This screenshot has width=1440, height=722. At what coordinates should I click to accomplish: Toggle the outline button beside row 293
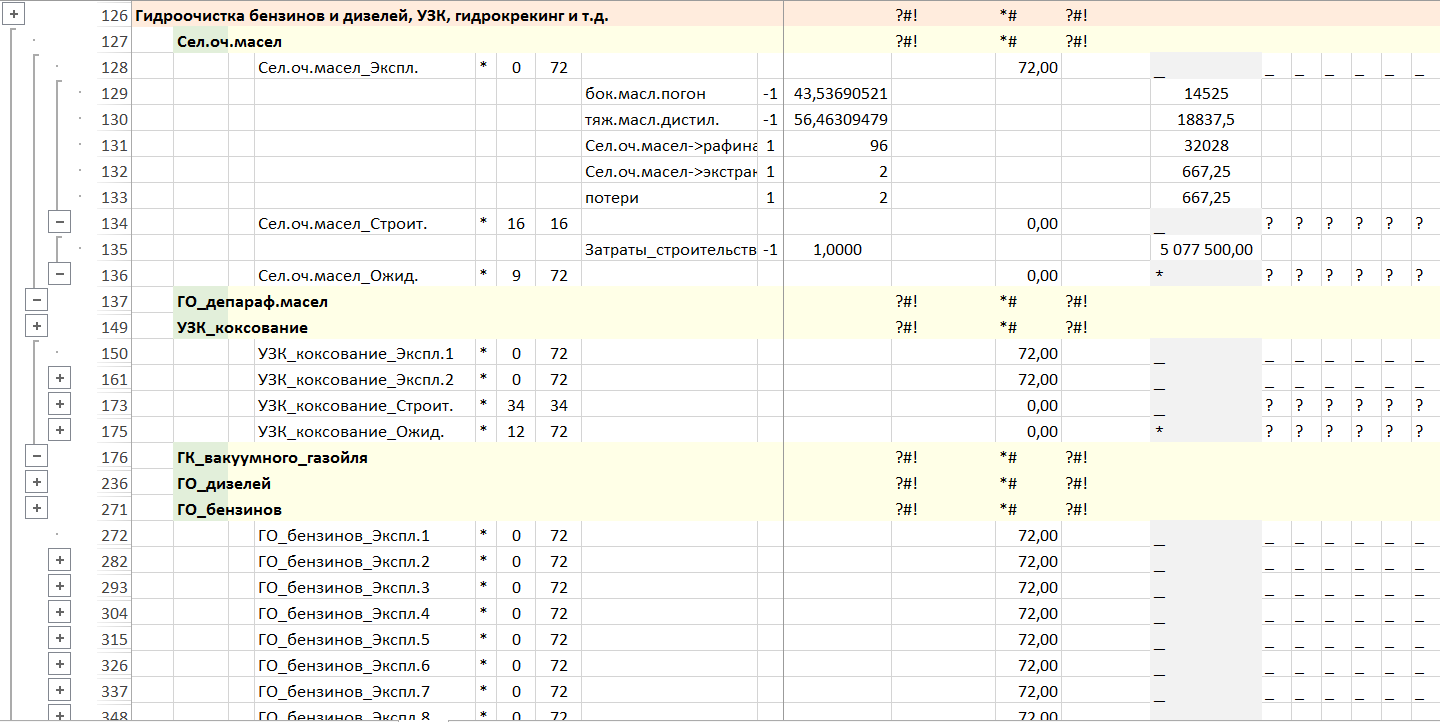[x=60, y=586]
